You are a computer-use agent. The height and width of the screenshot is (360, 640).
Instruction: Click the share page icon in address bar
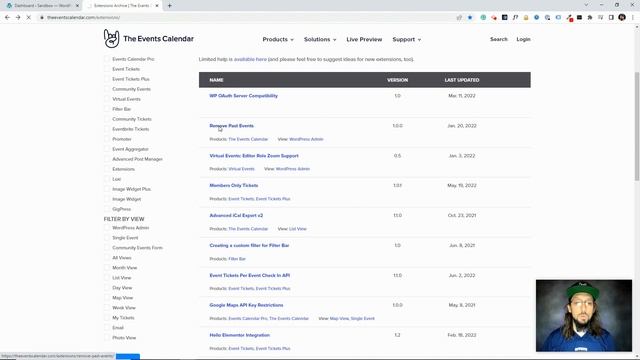coord(459,18)
